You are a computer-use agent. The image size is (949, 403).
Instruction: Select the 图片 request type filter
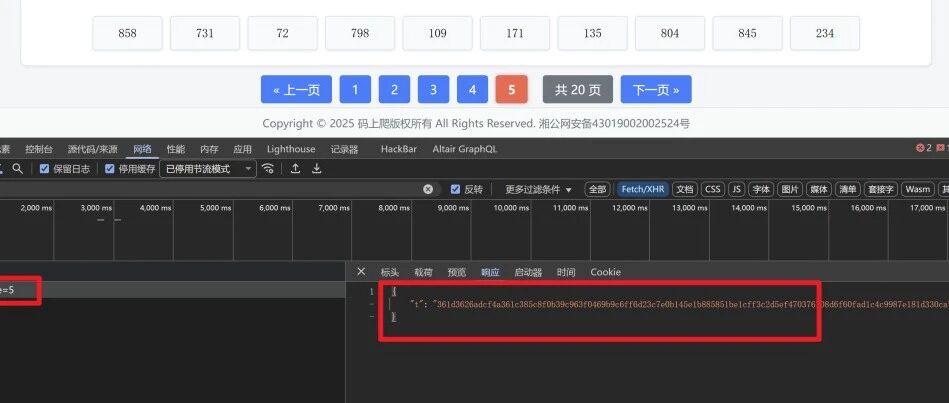[790, 189]
